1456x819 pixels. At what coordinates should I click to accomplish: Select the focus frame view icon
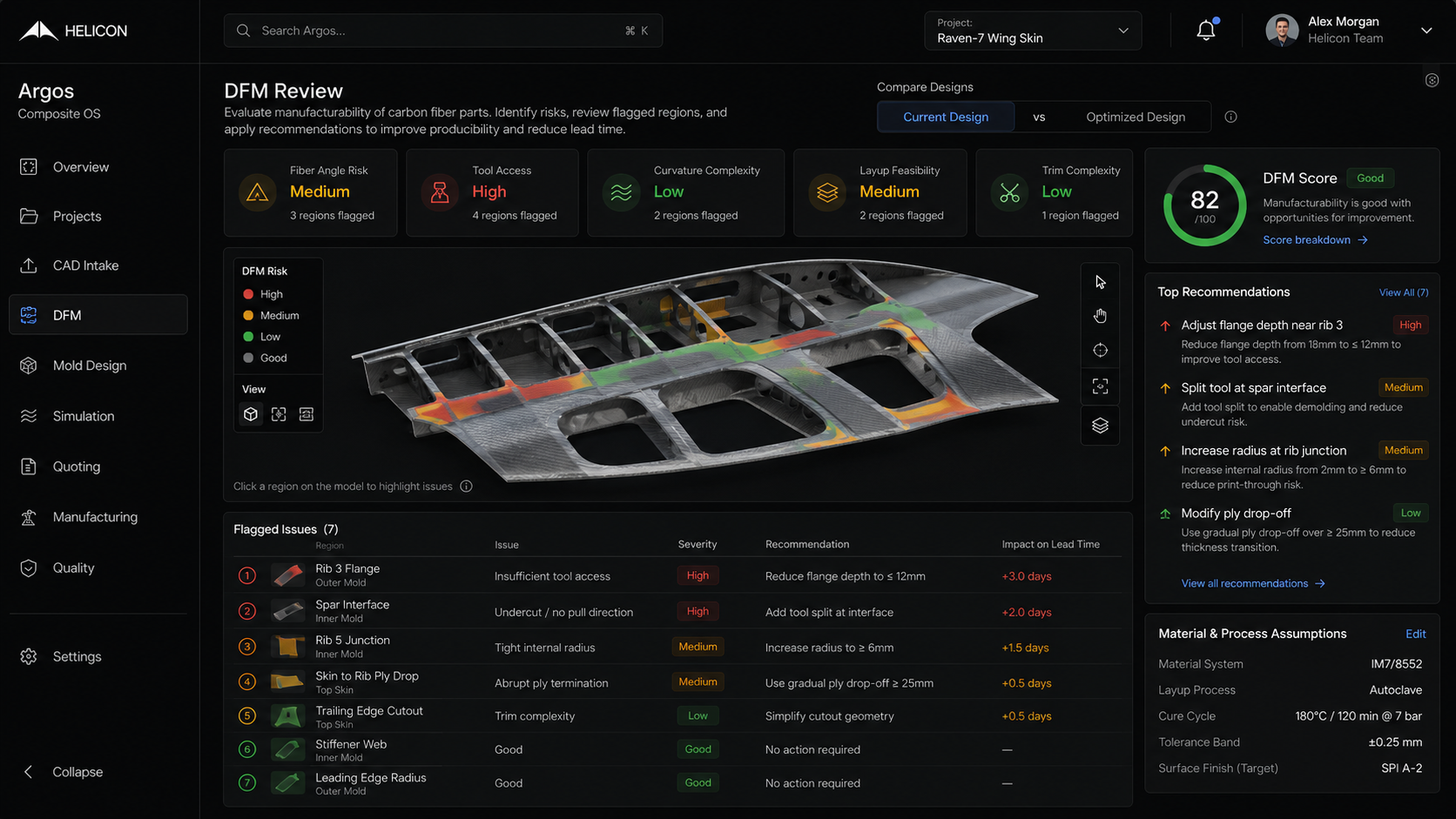pos(279,414)
